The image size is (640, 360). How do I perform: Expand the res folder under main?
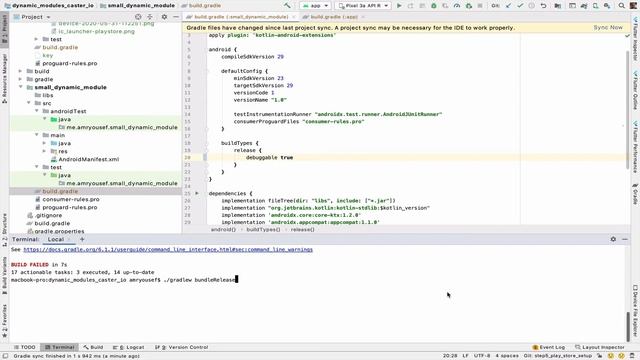(44, 151)
